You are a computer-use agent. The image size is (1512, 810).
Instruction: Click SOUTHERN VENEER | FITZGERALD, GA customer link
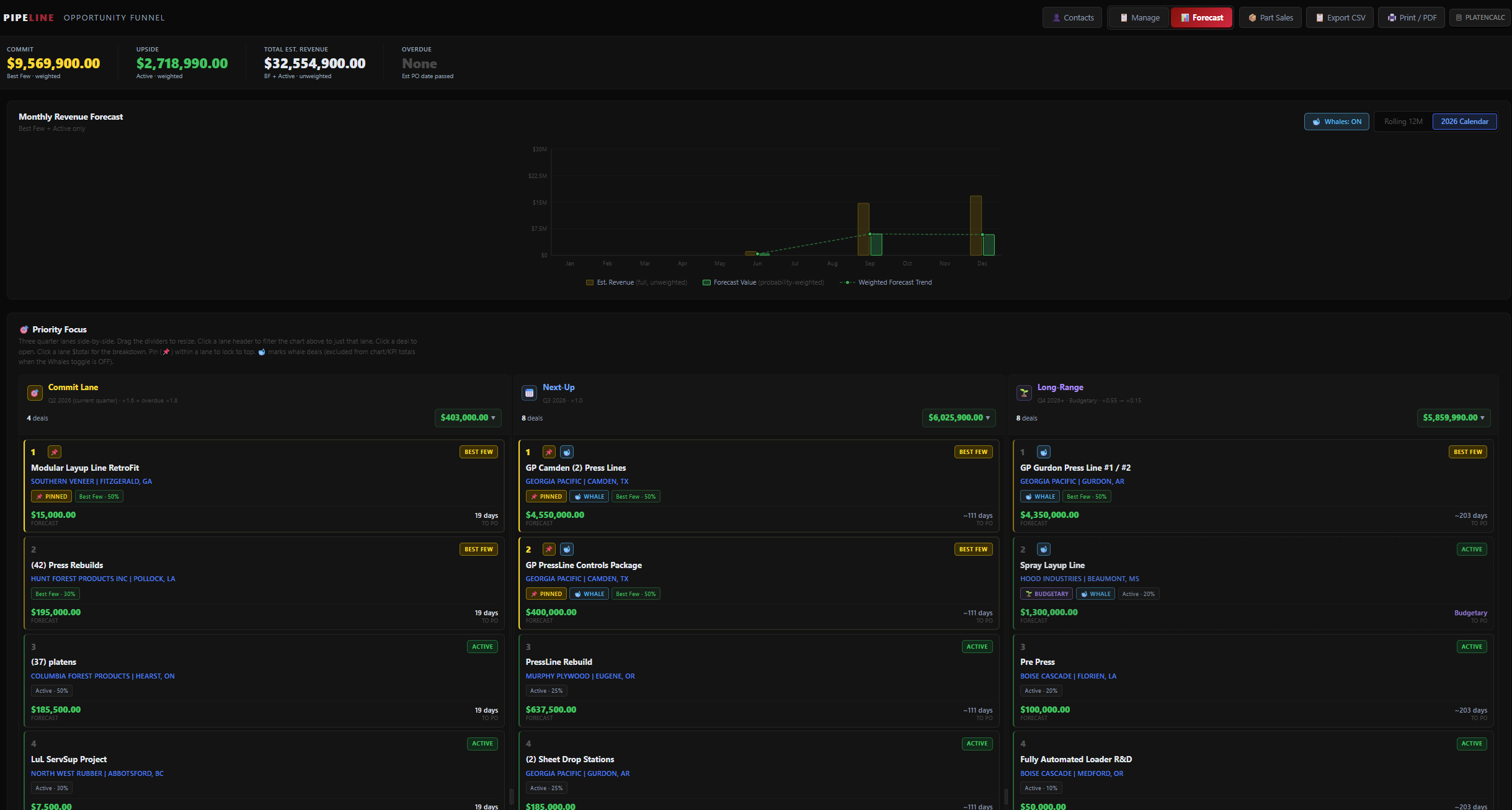click(91, 481)
